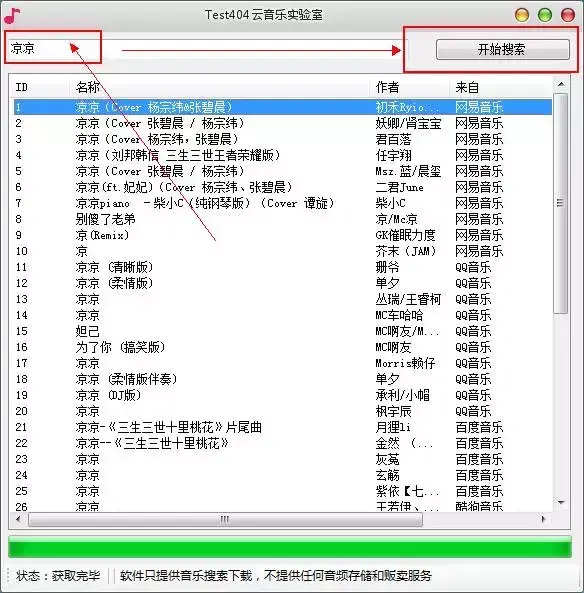Select row 3 by 君百落
Screen dimensions: 584x593
283,139
